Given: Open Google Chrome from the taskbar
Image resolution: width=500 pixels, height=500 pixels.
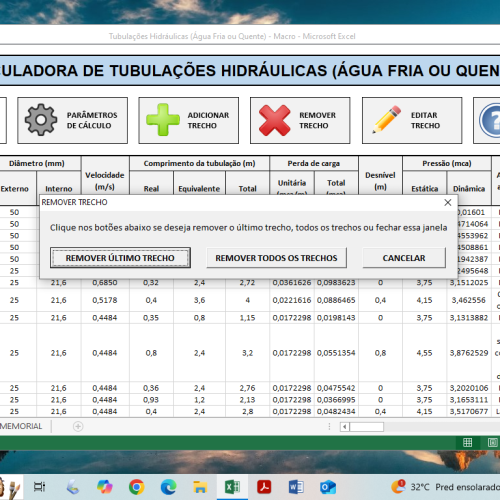Looking at the screenshot, I should click(137, 487).
